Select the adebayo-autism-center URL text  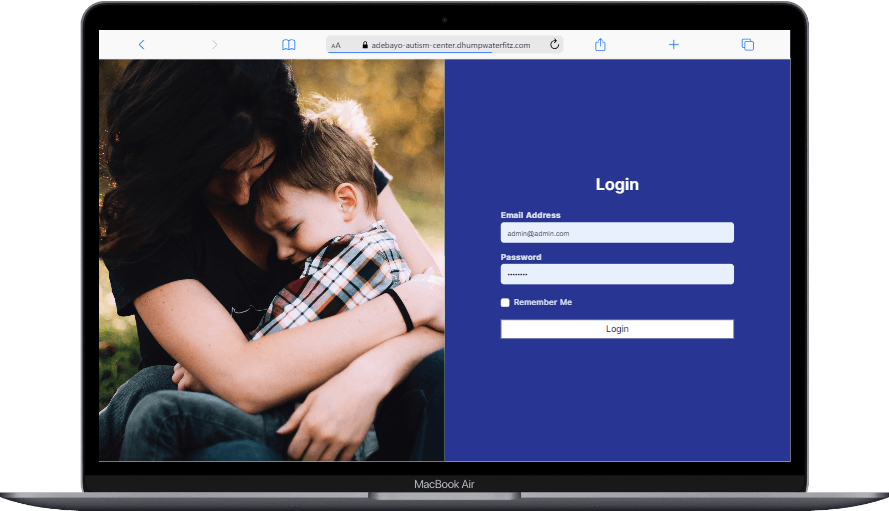tap(450, 45)
